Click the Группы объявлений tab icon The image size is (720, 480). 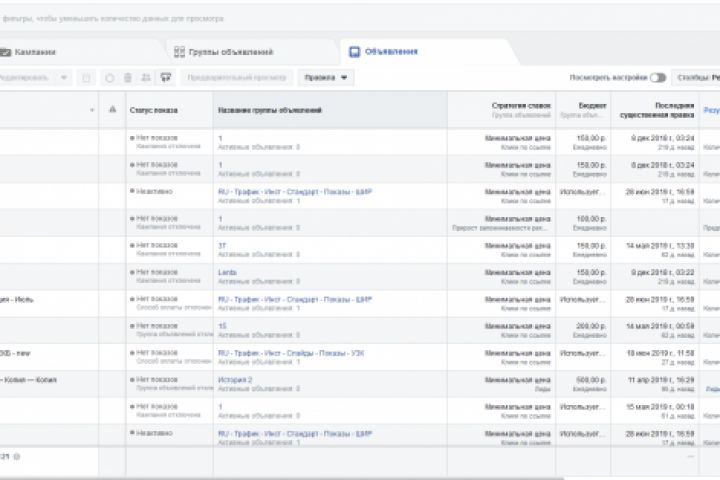[x=178, y=52]
